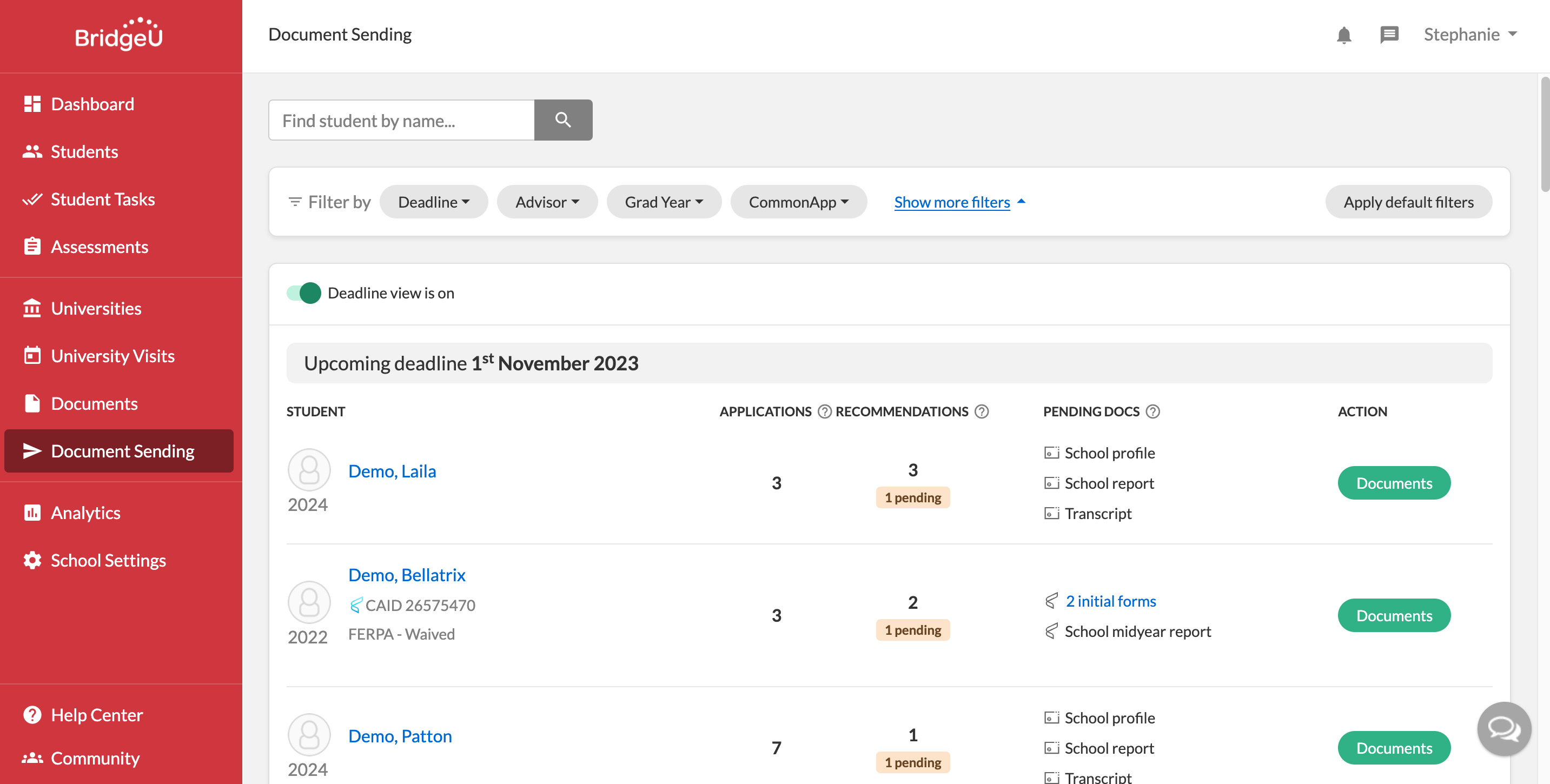Screen dimensions: 1550x784
Task: Open the CommonApp filter dropdown
Action: 798,202
